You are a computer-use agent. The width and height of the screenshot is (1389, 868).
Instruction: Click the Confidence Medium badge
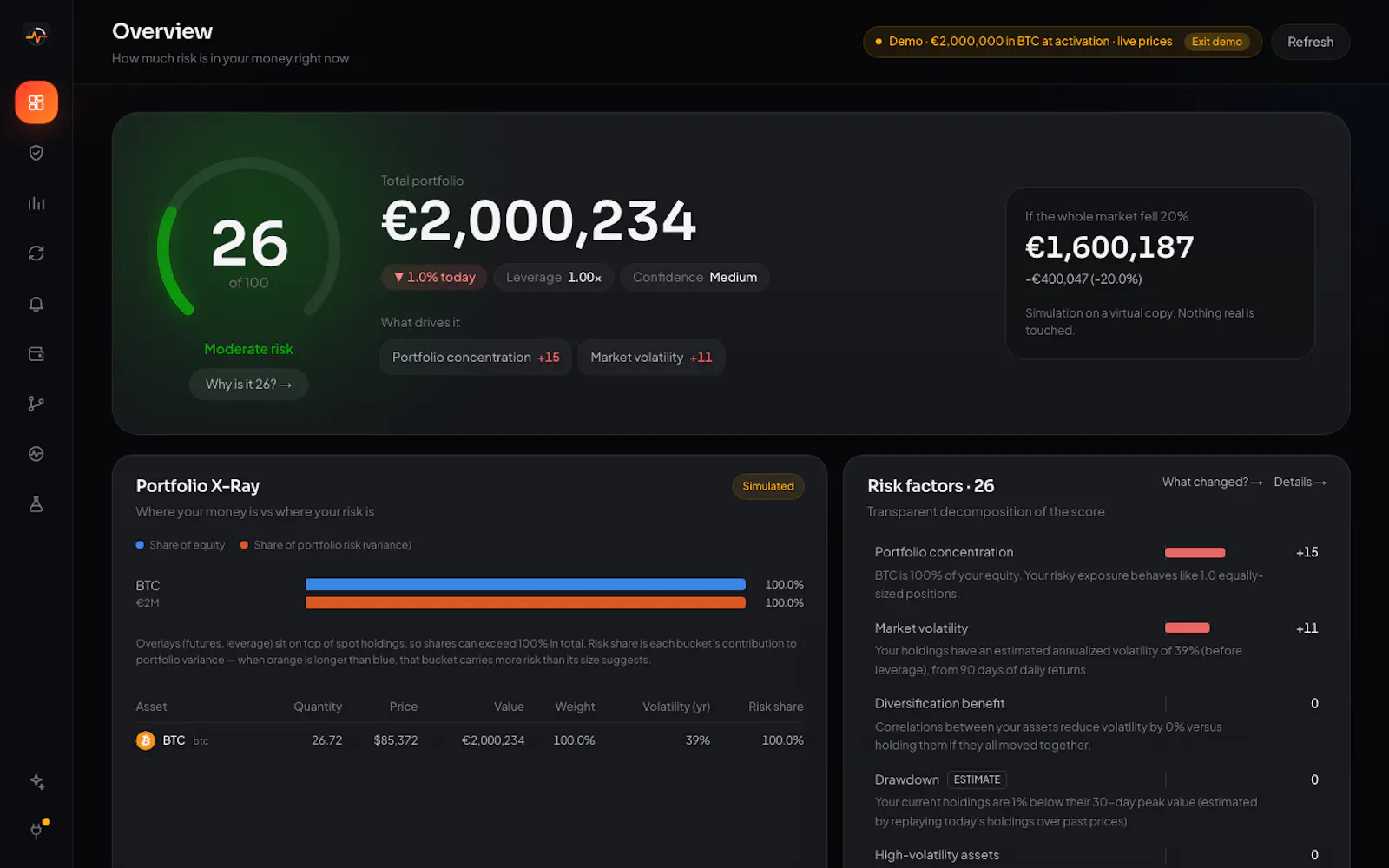pos(694,277)
